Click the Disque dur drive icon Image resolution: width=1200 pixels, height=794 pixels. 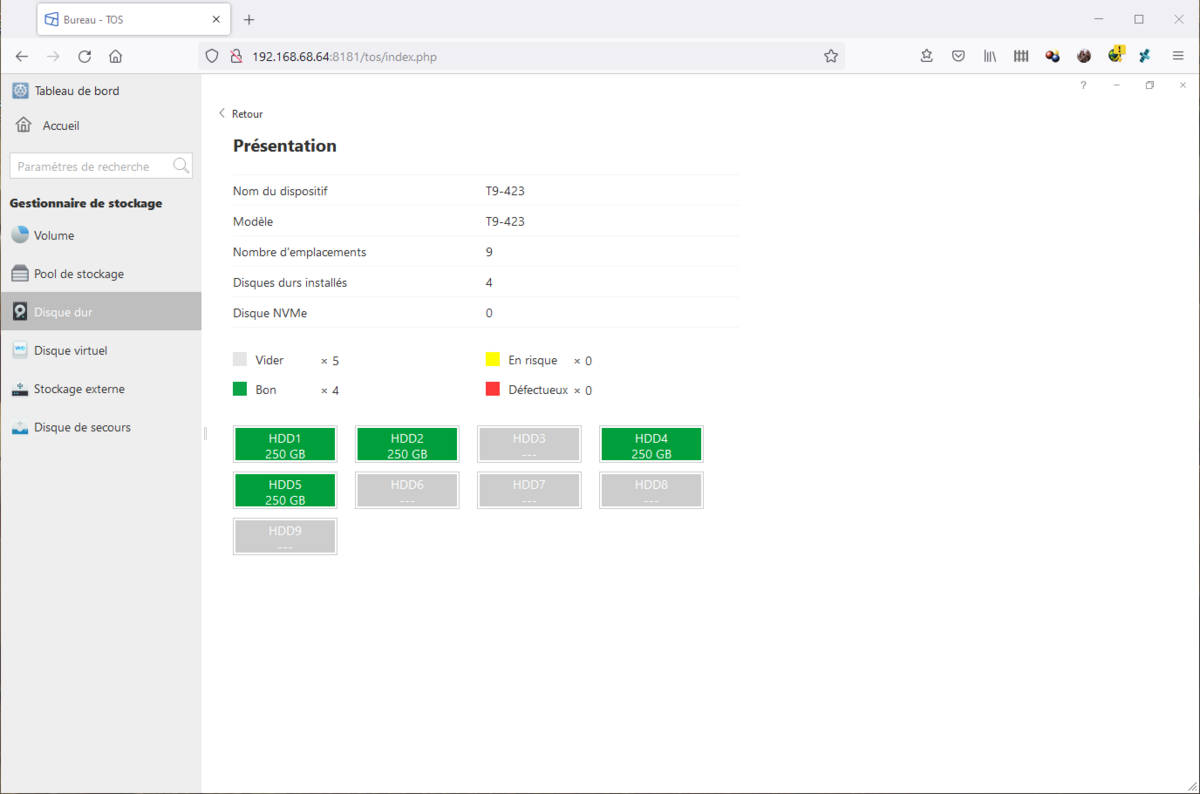click(20, 312)
